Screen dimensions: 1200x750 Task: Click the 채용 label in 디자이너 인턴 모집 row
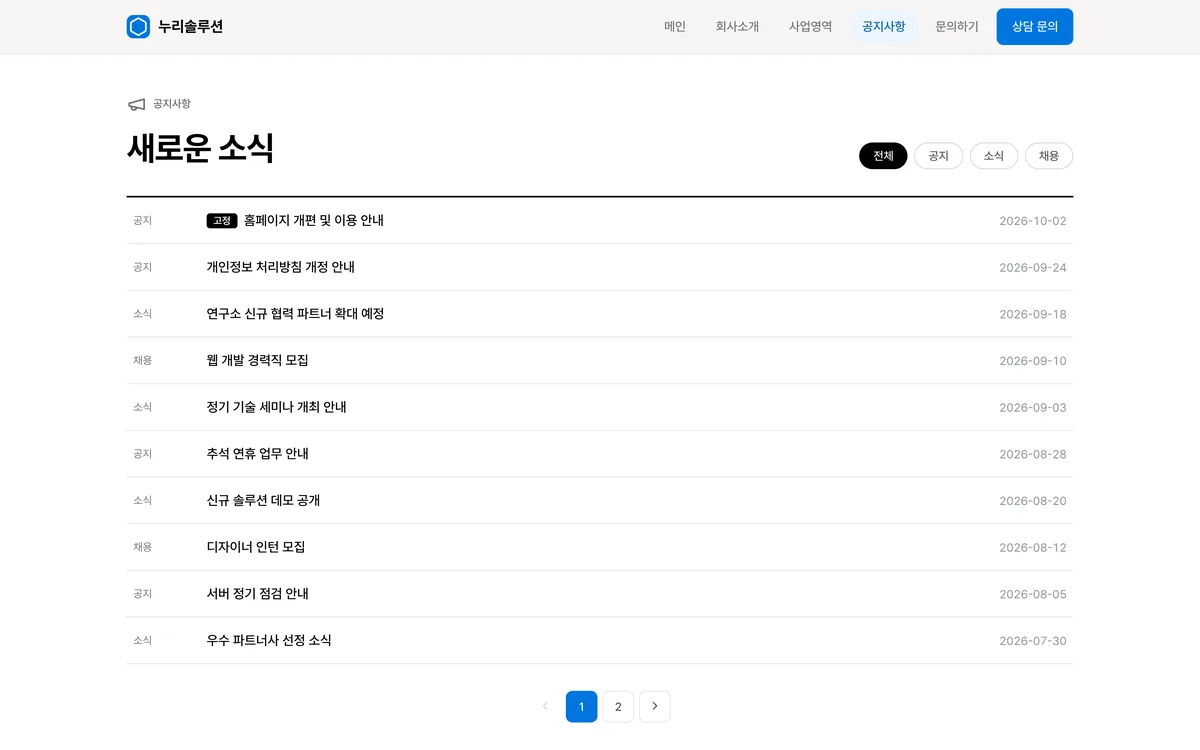click(142, 547)
